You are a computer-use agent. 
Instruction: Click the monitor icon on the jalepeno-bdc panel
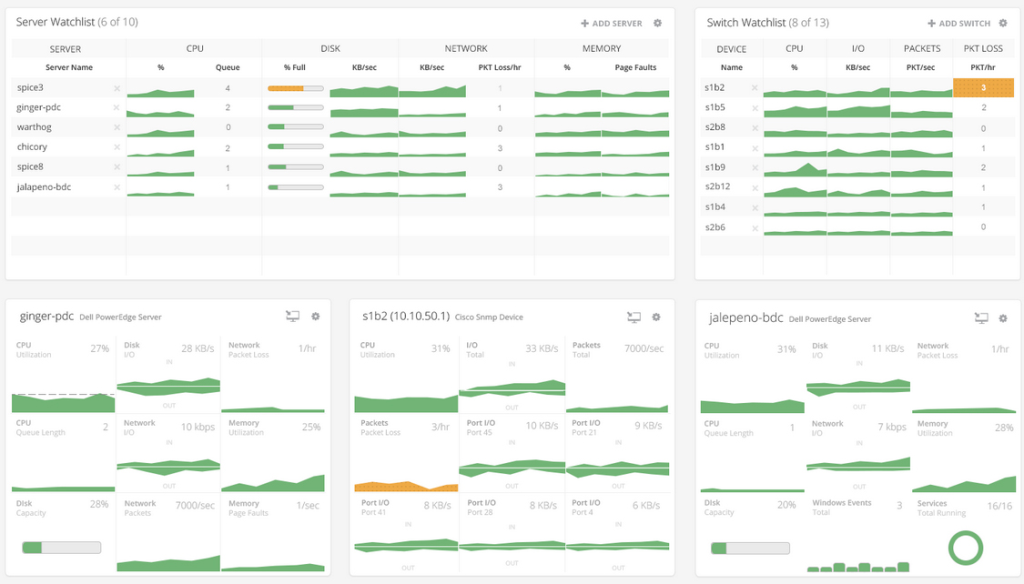coord(980,316)
